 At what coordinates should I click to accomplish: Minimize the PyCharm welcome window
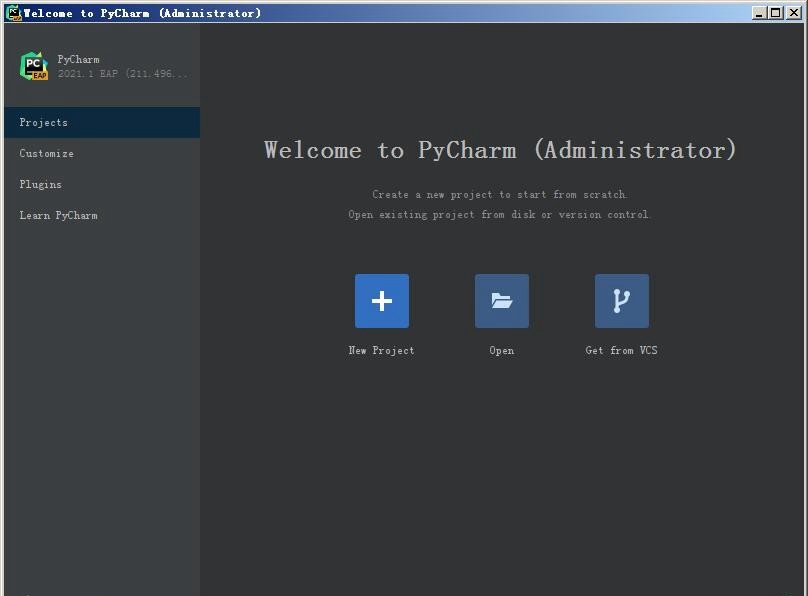pos(759,13)
